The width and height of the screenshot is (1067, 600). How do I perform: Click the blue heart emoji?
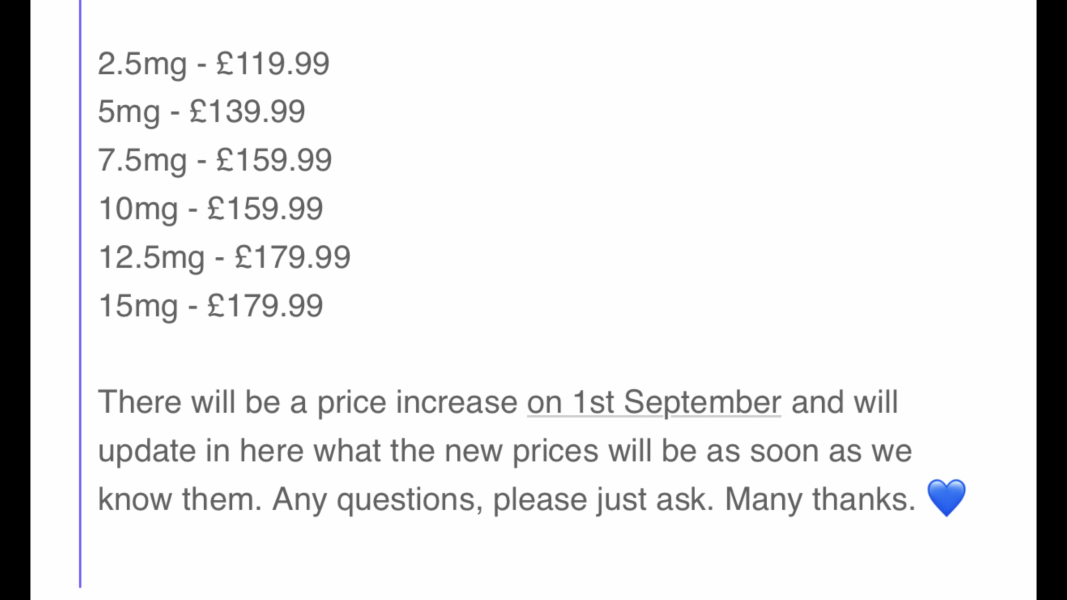pyautogui.click(x=946, y=498)
